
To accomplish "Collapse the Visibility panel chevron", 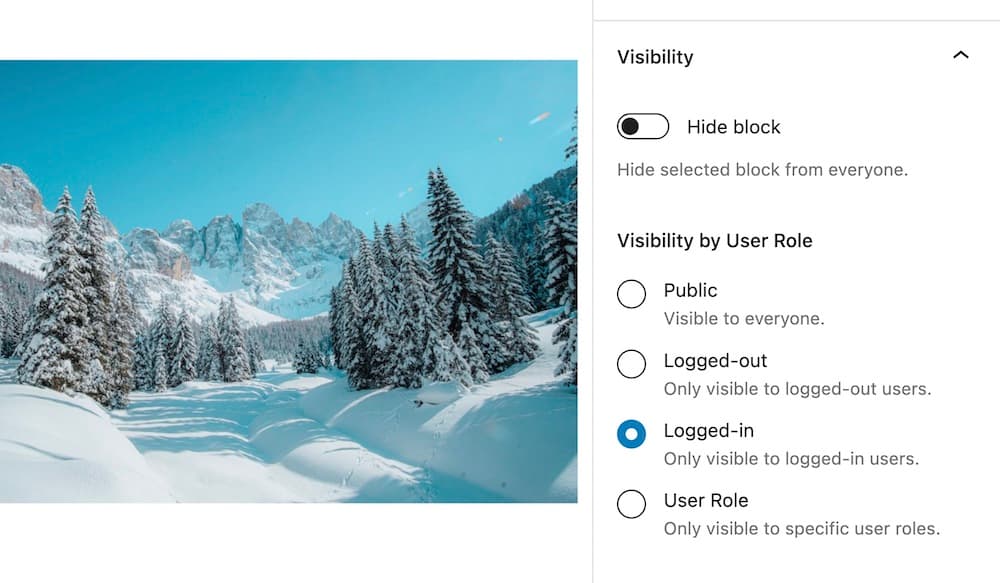I will tap(960, 56).
